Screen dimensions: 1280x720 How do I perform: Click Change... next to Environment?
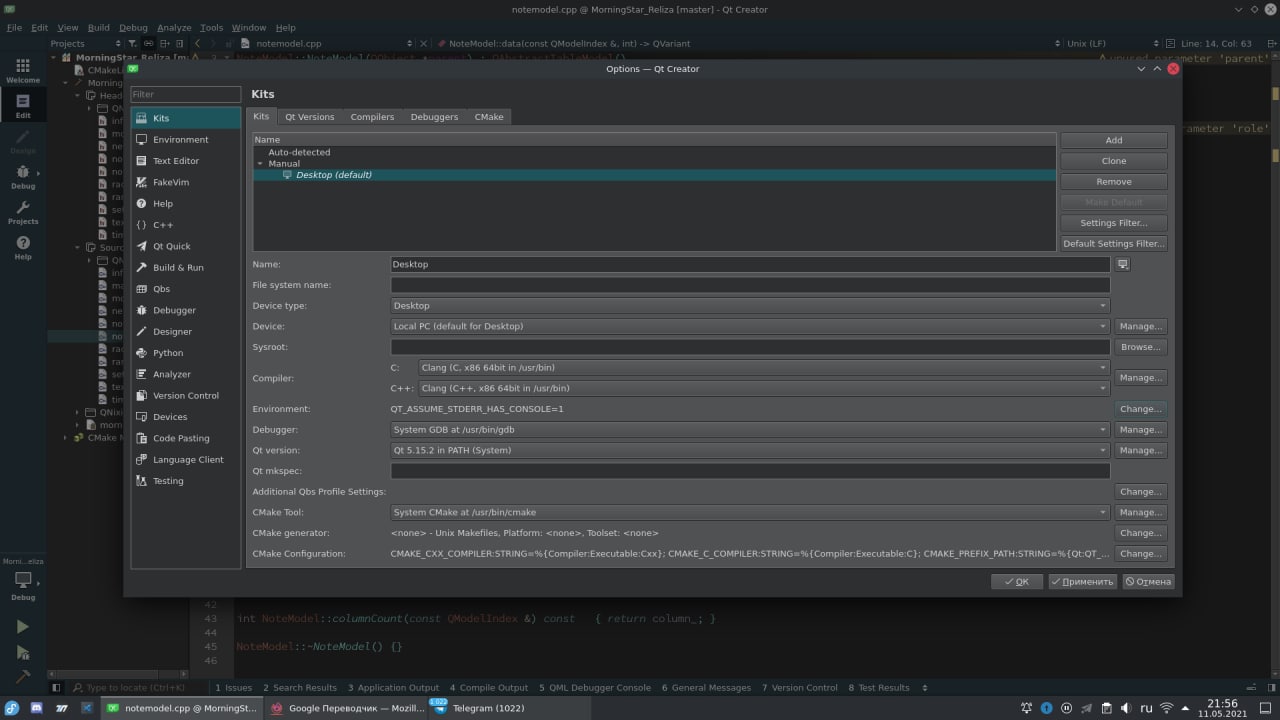1140,409
